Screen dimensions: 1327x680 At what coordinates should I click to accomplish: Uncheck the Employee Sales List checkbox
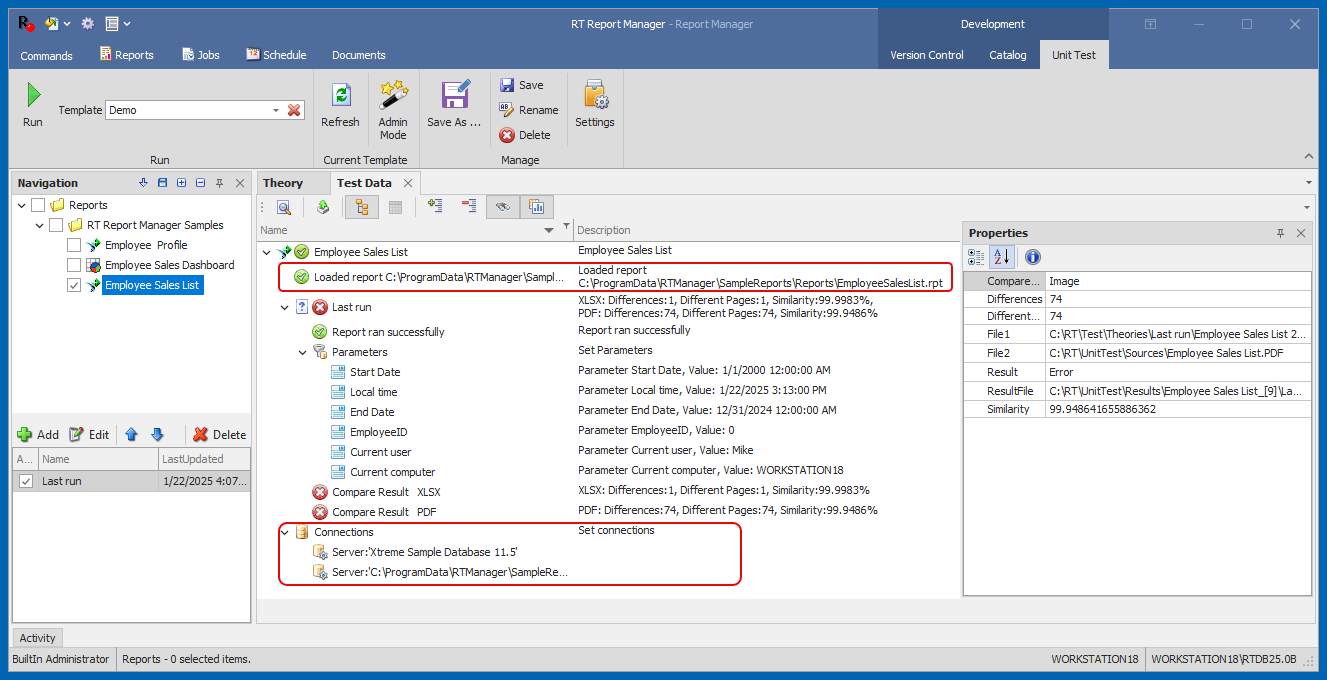coord(74,285)
